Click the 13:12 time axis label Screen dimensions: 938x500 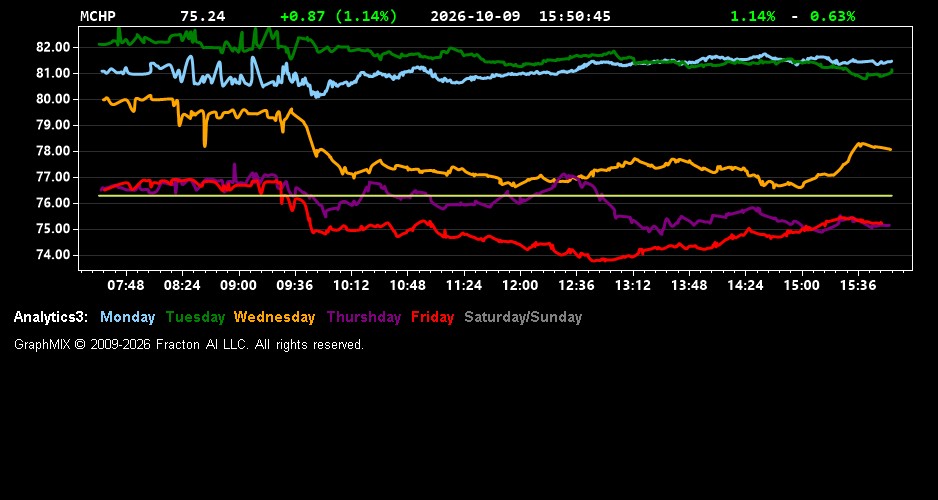[x=633, y=286]
